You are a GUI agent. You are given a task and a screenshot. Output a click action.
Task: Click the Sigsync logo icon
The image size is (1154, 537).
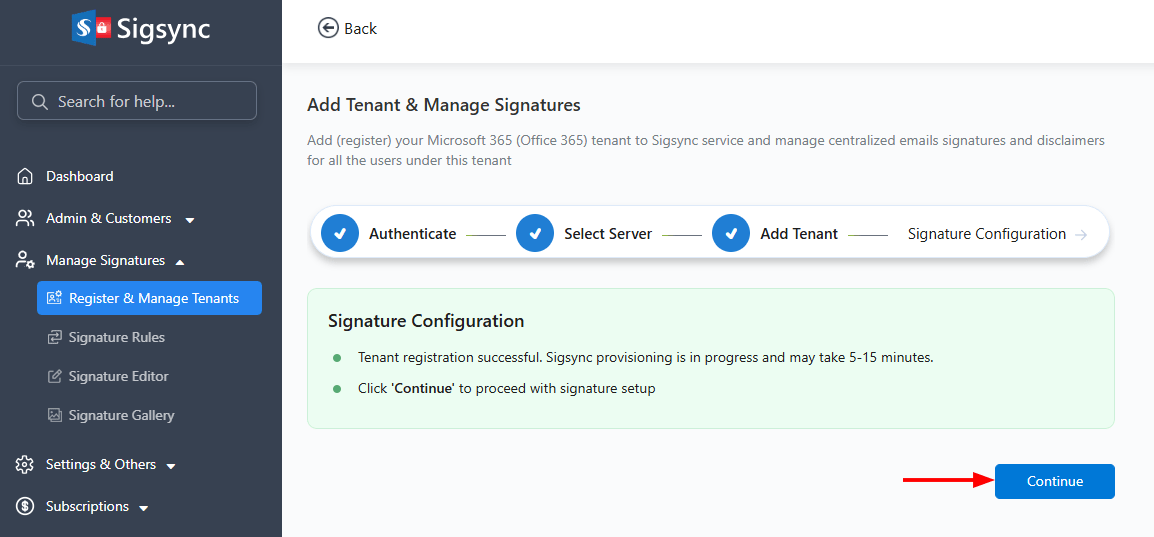pos(91,28)
